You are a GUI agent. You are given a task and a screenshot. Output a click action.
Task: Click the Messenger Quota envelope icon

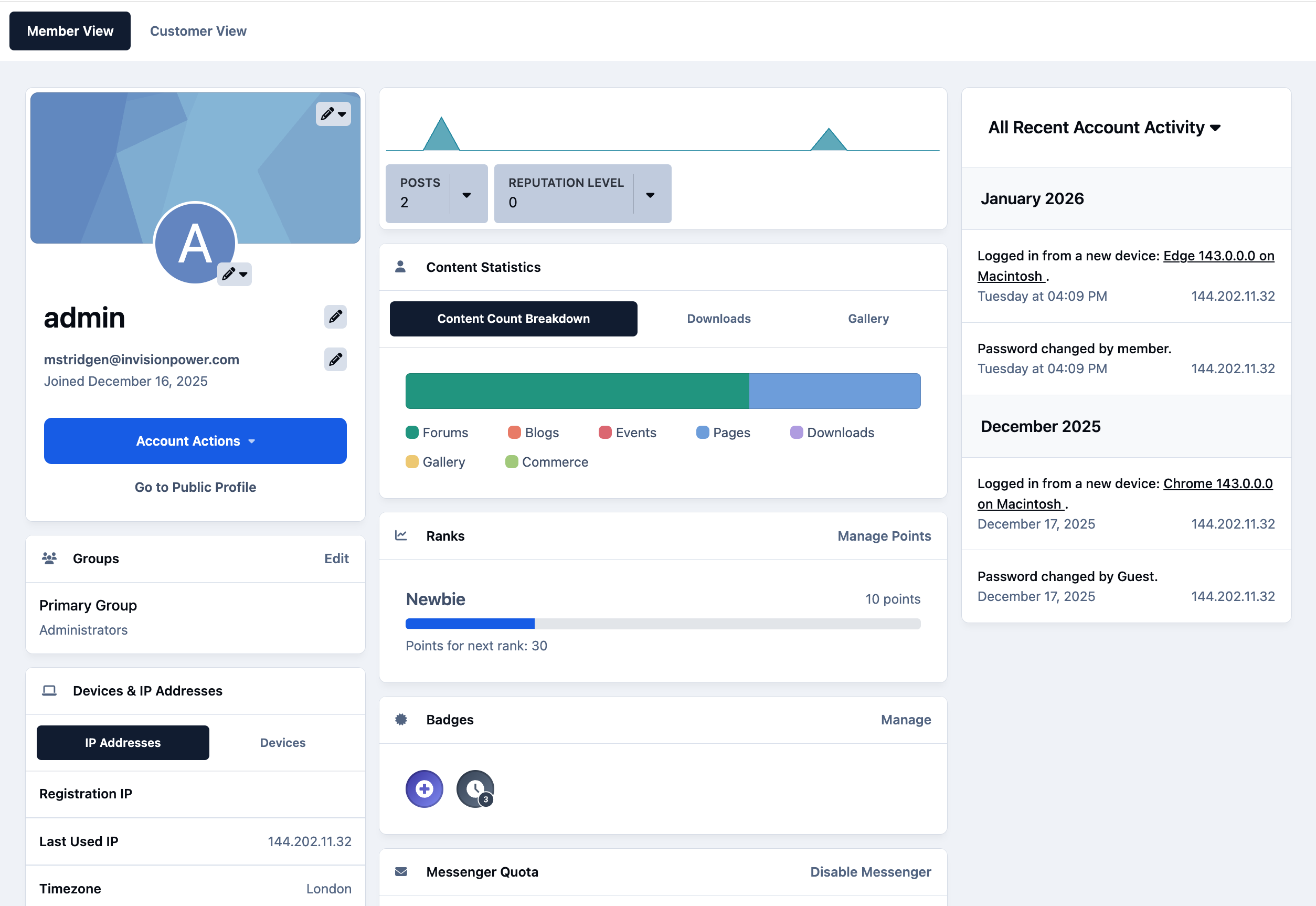click(x=401, y=871)
